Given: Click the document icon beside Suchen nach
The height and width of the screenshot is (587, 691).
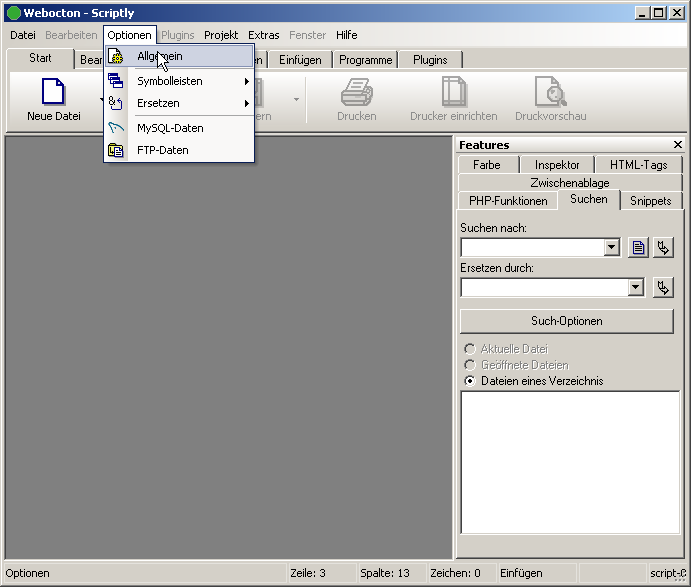Looking at the screenshot, I should pyautogui.click(x=638, y=248).
